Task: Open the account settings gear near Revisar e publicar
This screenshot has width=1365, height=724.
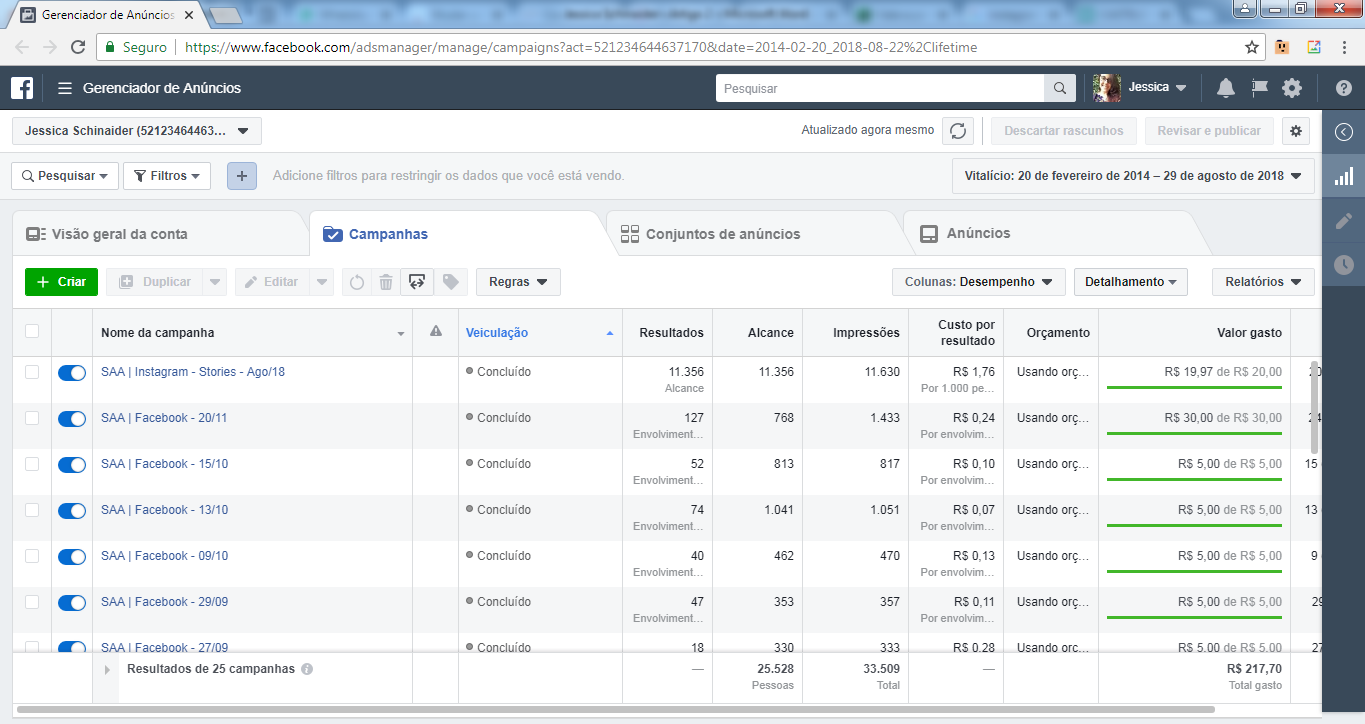Action: pos(1297,131)
